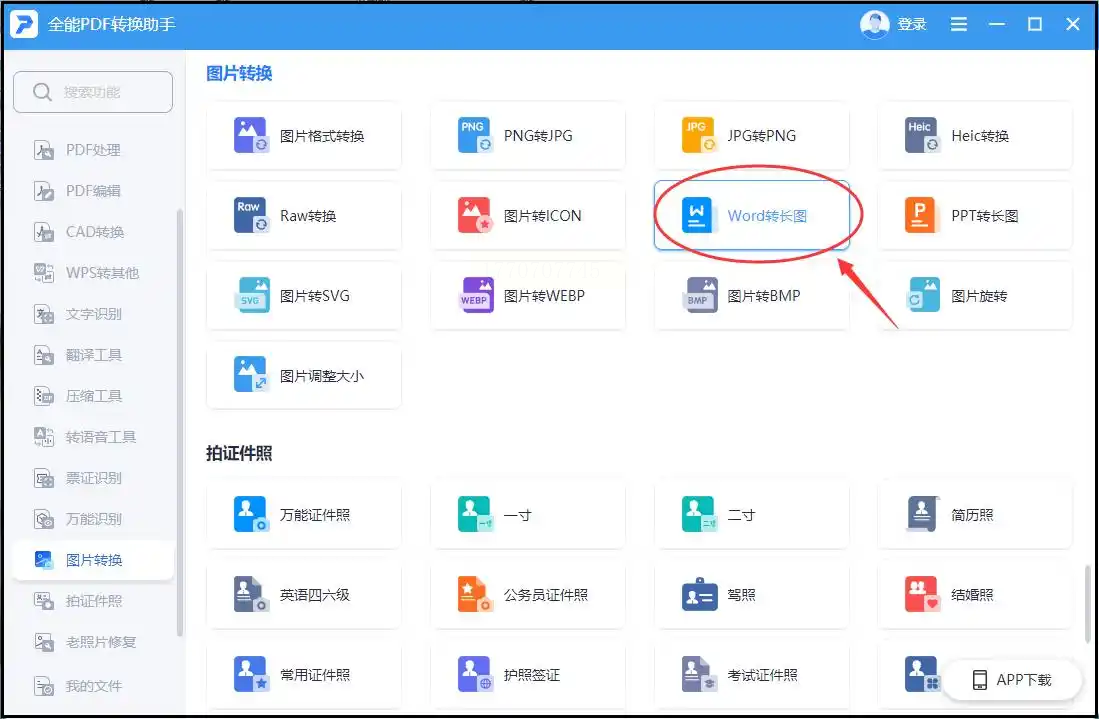Viewport: 1099px width, 719px height.
Task: Choose the 公务员证件照 icon
Action: tap(475, 594)
